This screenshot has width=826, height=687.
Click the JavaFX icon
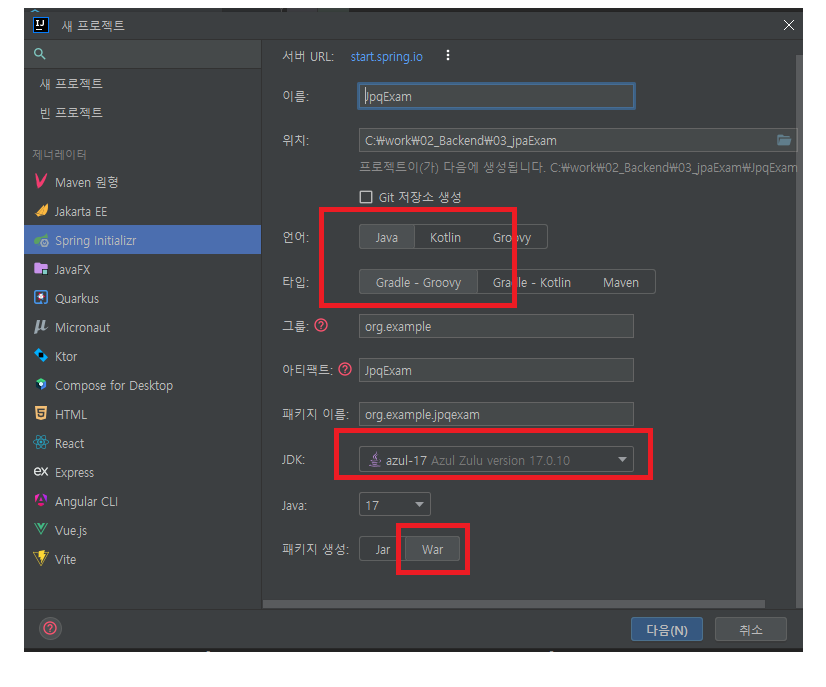(x=41, y=269)
